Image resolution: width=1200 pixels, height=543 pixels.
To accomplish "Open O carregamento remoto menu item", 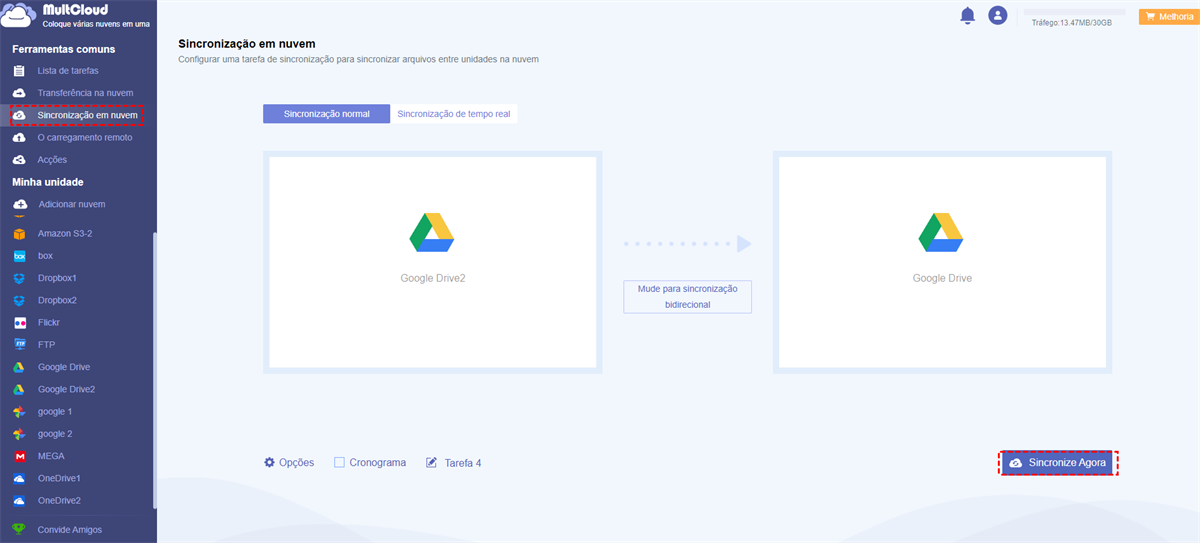I will coord(85,138).
